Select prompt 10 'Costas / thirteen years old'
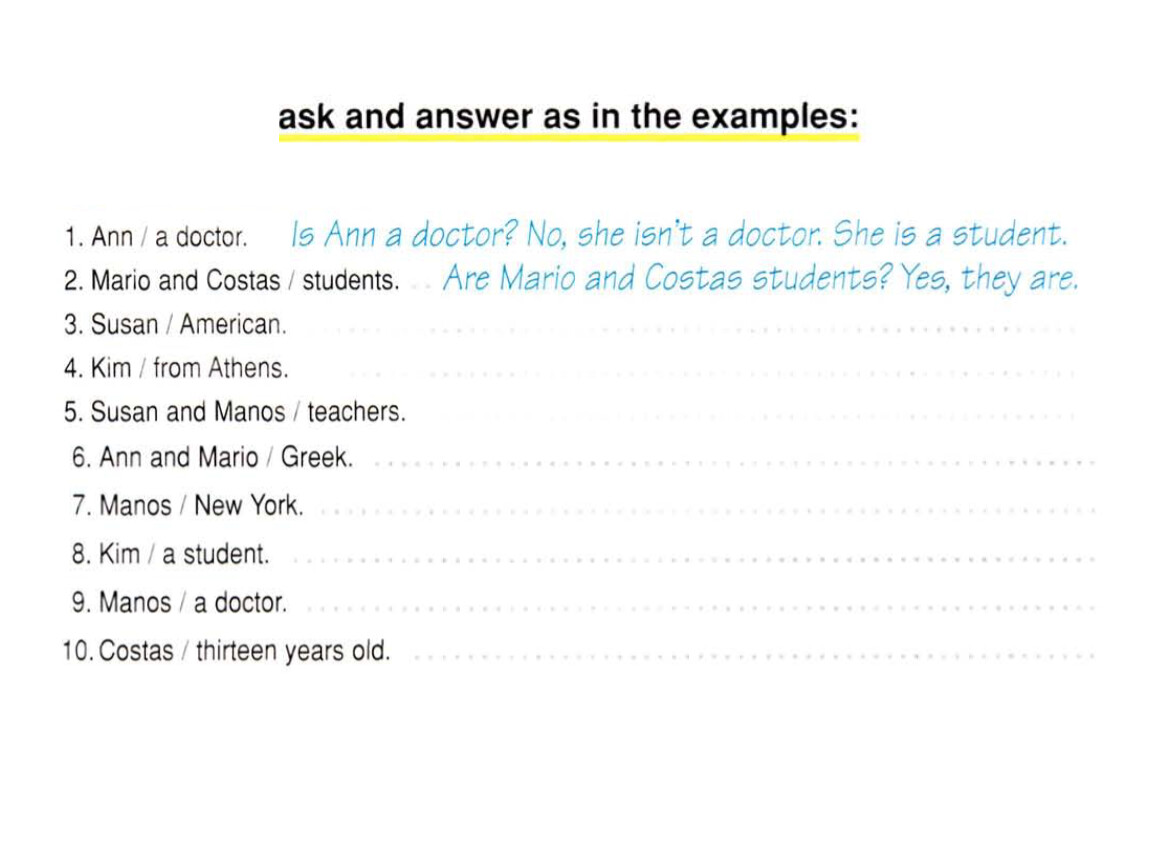 226,651
